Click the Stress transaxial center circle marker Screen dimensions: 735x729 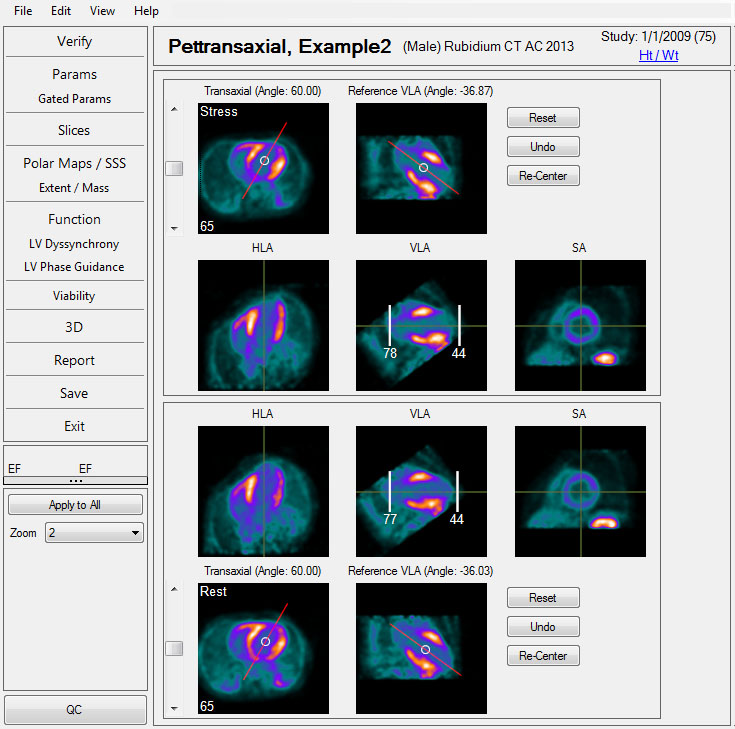(264, 160)
